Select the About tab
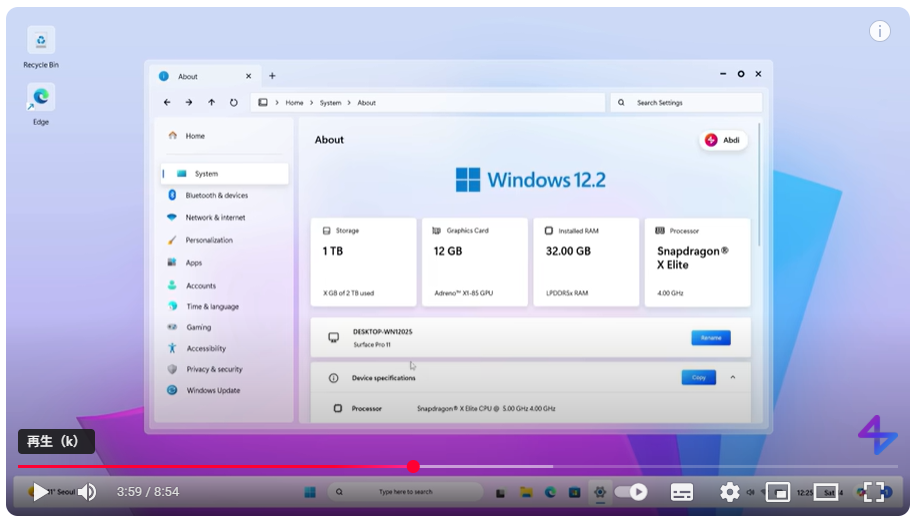 (x=206, y=76)
